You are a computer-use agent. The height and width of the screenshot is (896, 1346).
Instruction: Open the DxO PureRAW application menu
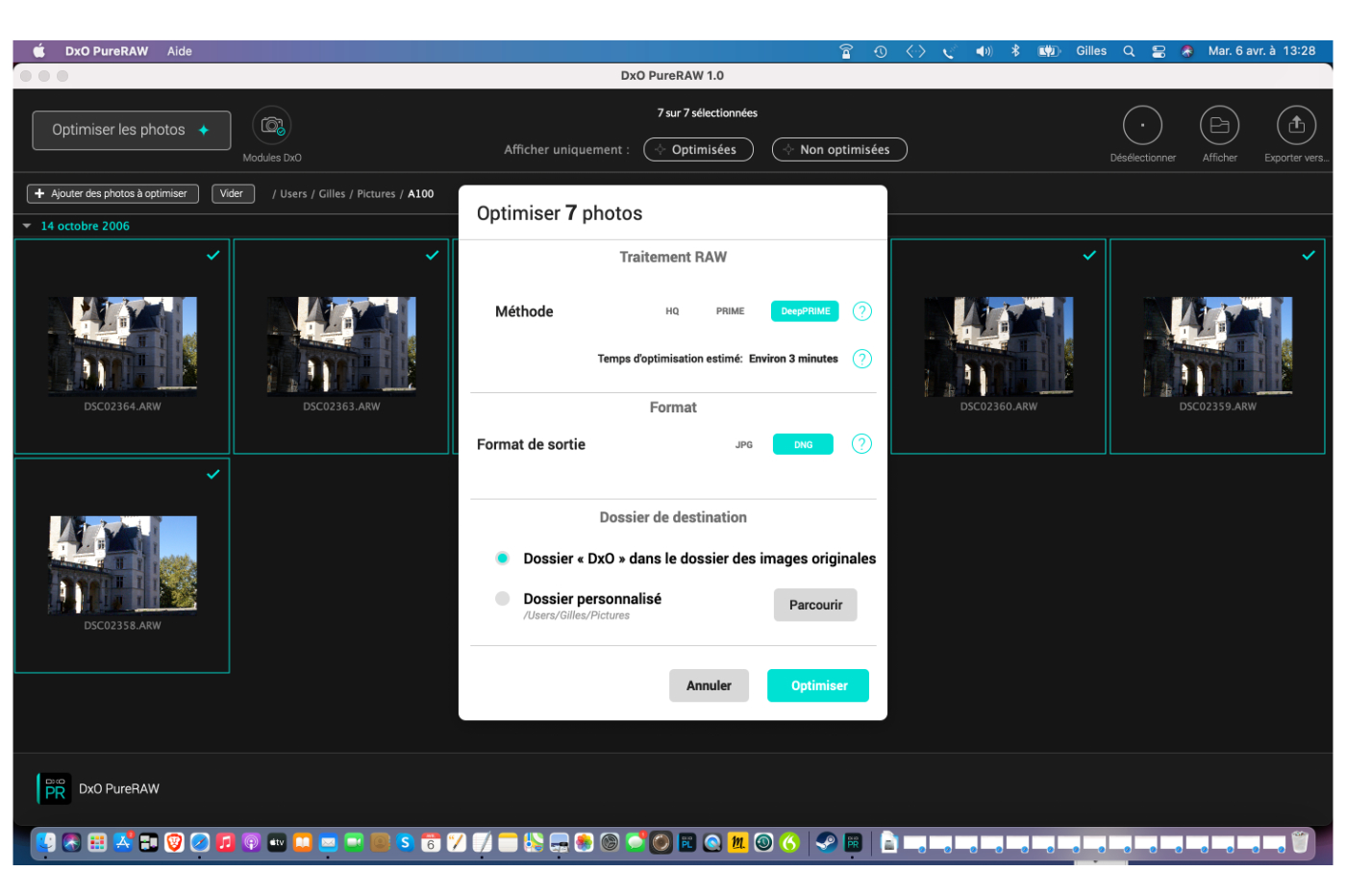(107, 51)
